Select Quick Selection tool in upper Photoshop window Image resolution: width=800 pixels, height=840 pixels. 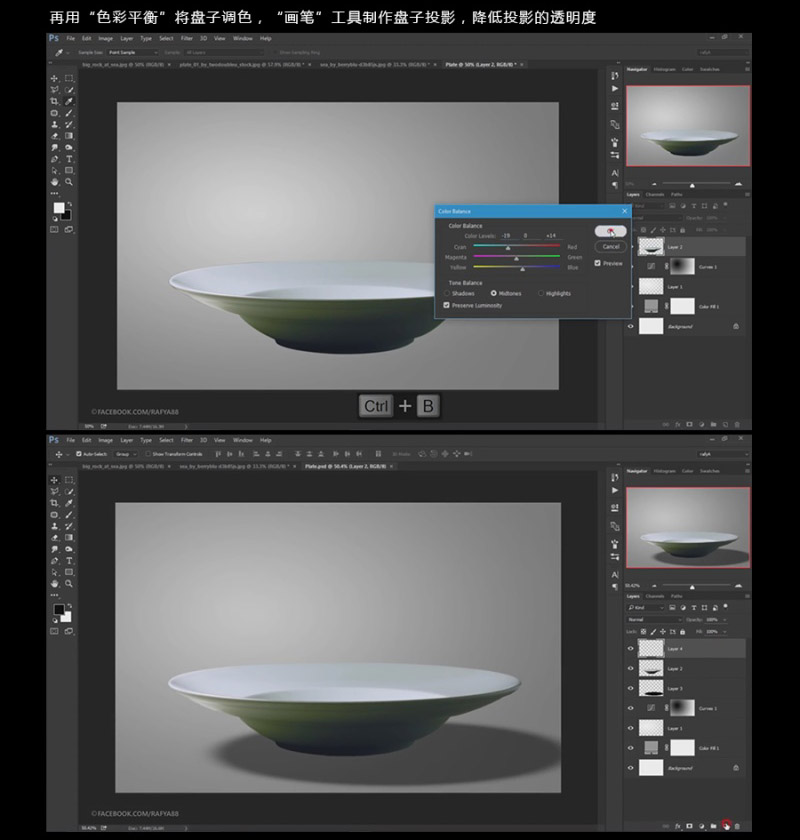[69, 90]
